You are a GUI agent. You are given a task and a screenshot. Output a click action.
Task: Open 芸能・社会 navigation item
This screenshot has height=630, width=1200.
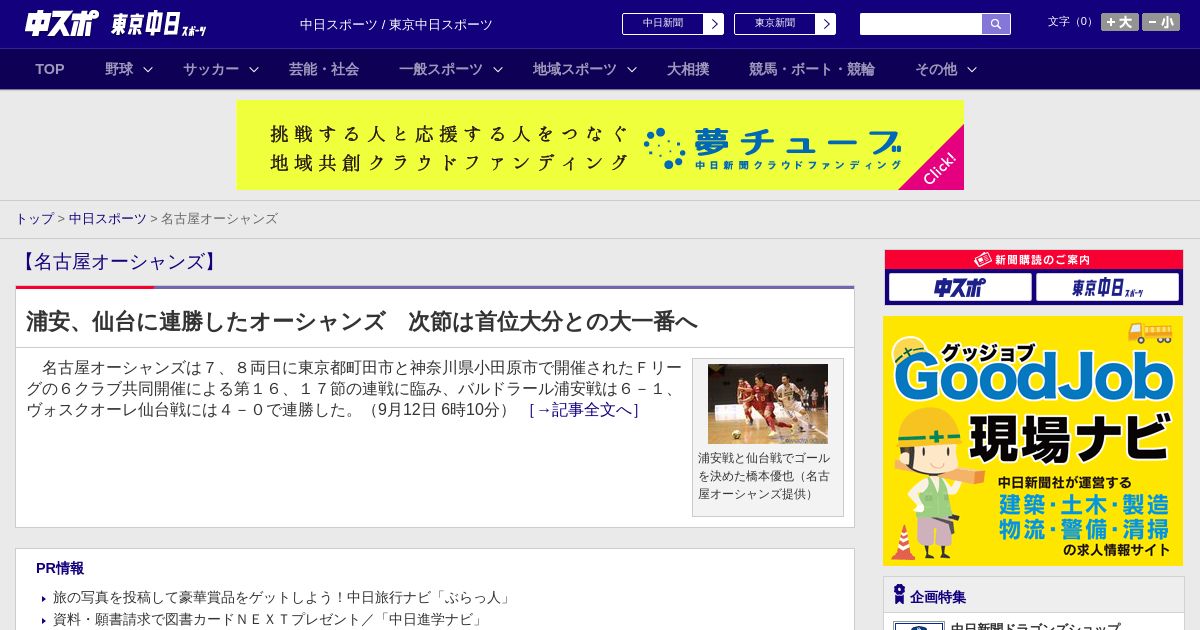tap(324, 69)
